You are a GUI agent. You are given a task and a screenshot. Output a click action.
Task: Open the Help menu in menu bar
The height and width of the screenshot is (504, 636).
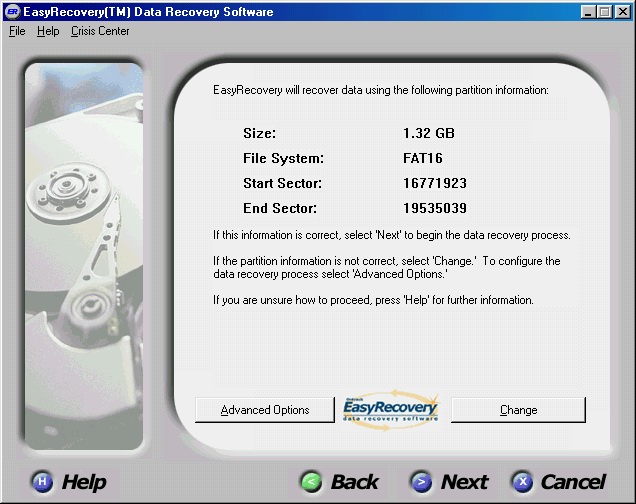tap(48, 31)
